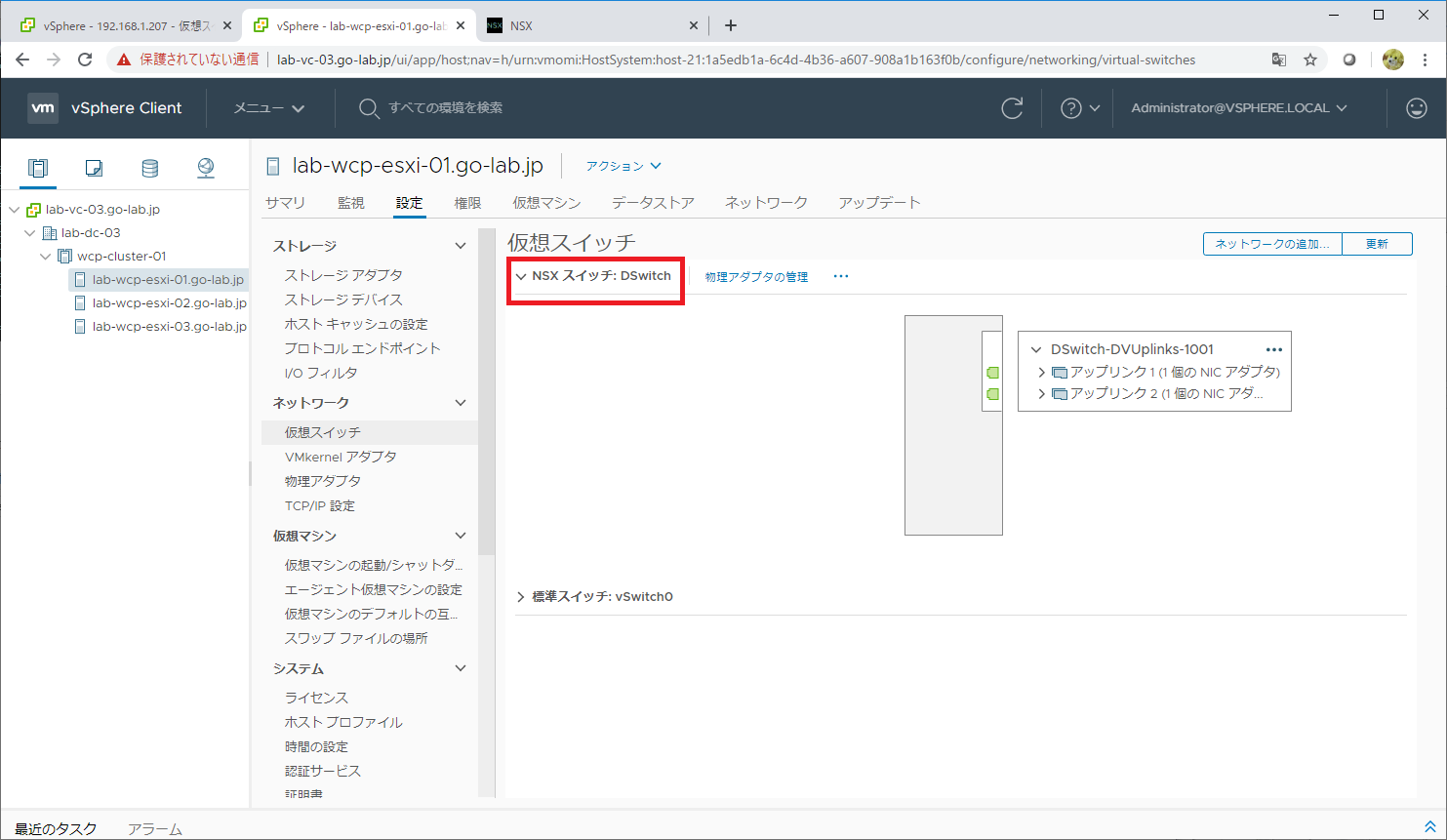
Task: Open the アクション dropdown
Action: pos(623,166)
